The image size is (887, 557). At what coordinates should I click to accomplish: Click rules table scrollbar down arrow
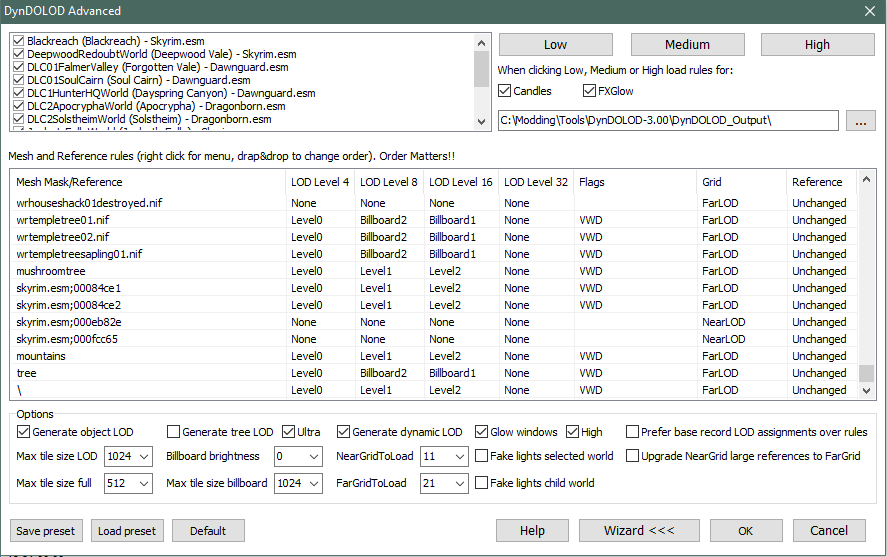tap(866, 391)
